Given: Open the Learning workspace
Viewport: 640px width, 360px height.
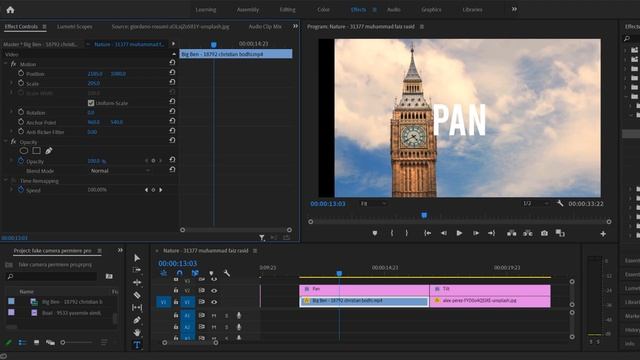Looking at the screenshot, I should (206, 9).
